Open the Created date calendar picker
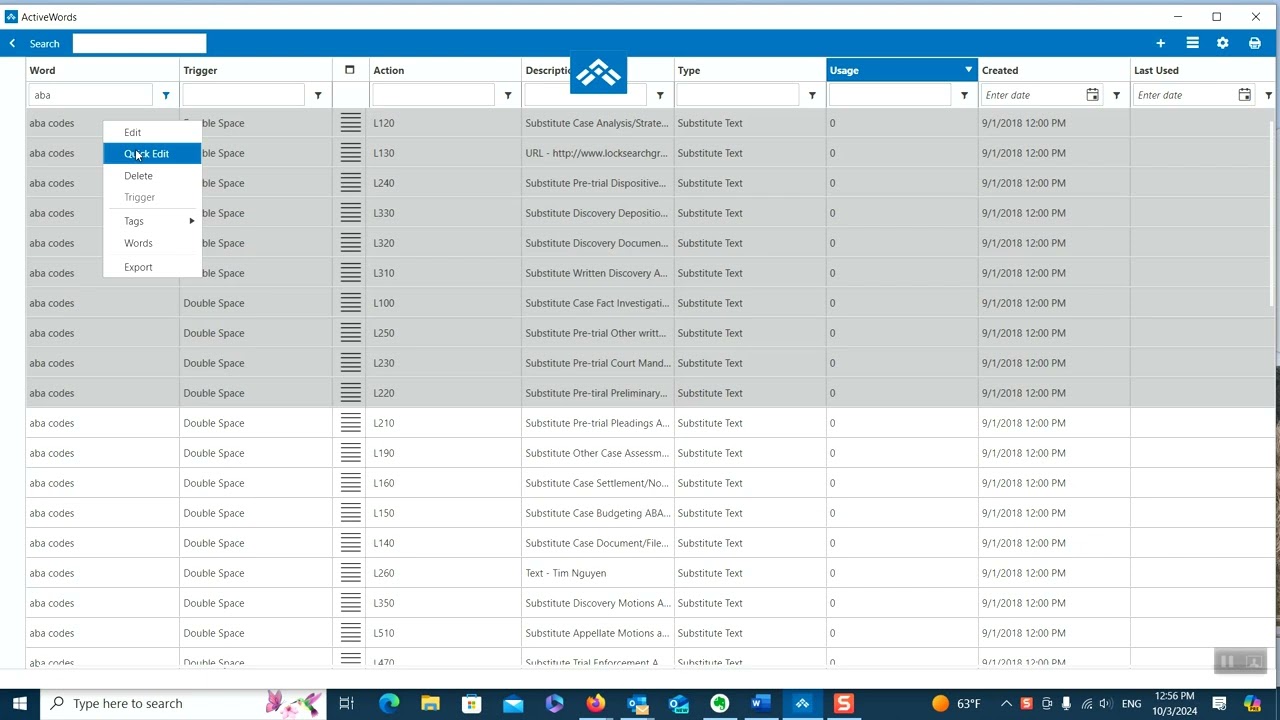This screenshot has height=720, width=1280. (x=1092, y=95)
